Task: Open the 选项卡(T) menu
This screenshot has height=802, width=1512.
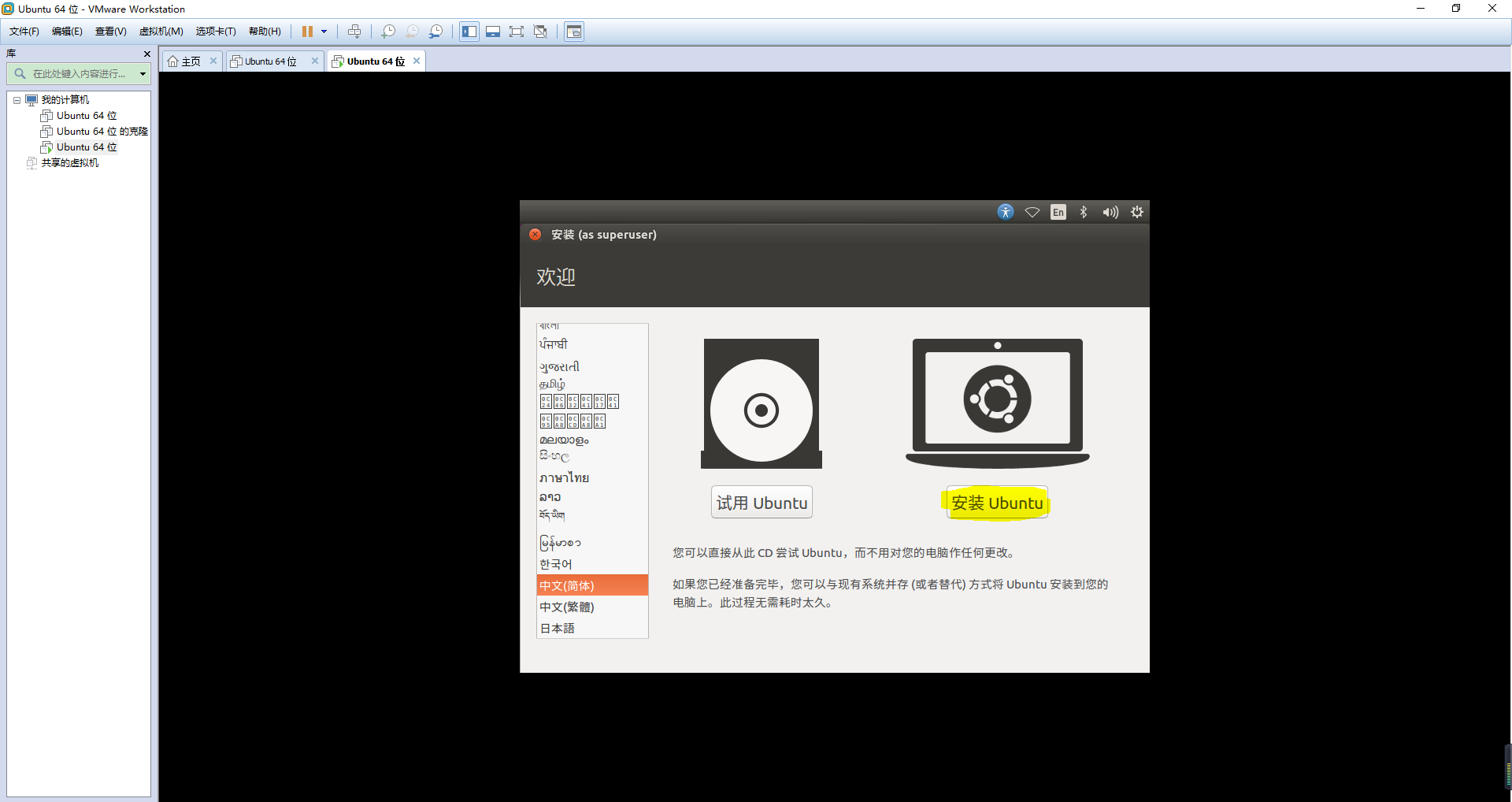Action: point(216,32)
